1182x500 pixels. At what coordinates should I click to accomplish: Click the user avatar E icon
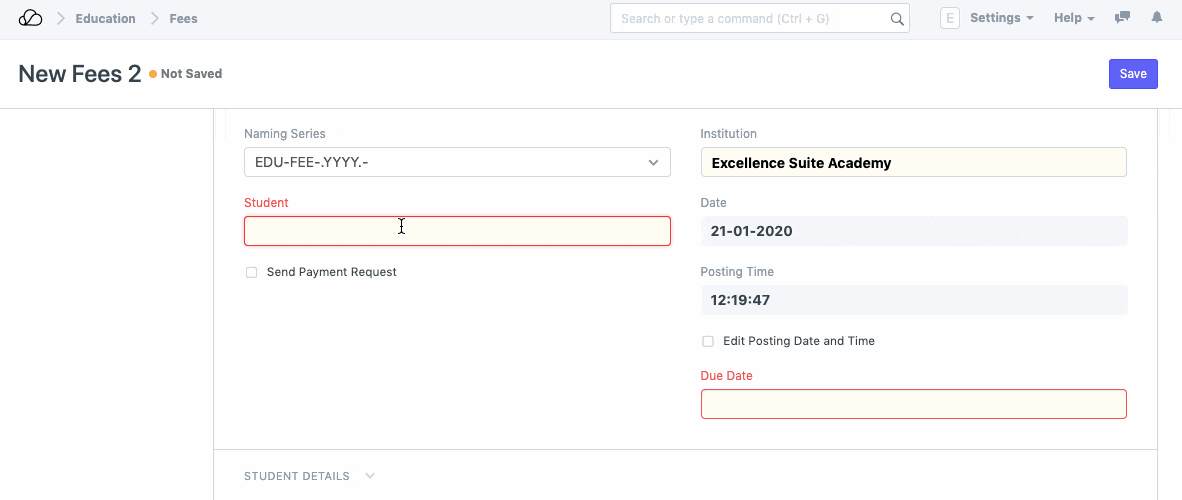coord(949,18)
